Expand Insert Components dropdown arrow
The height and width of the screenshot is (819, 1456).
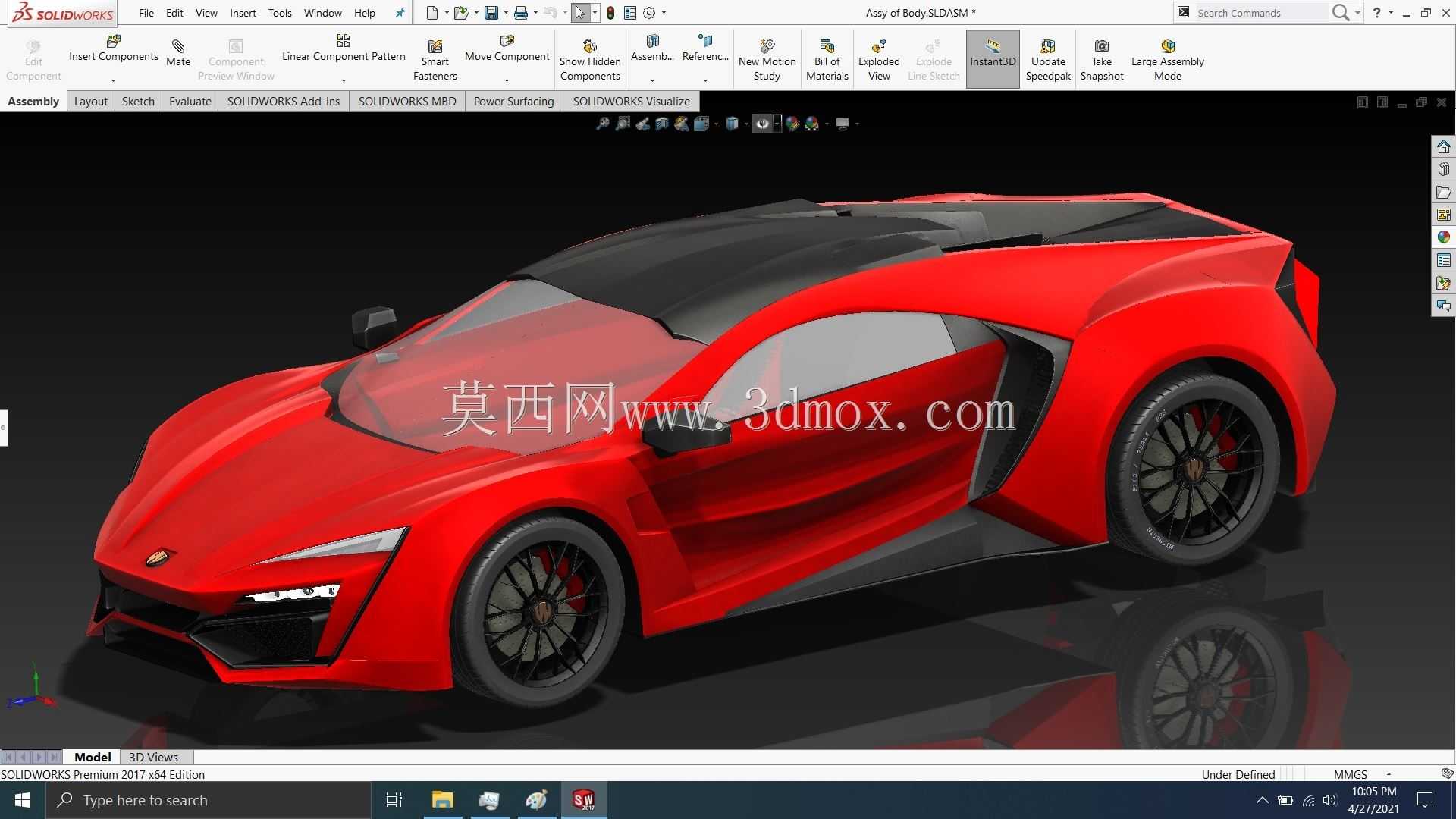(114, 80)
